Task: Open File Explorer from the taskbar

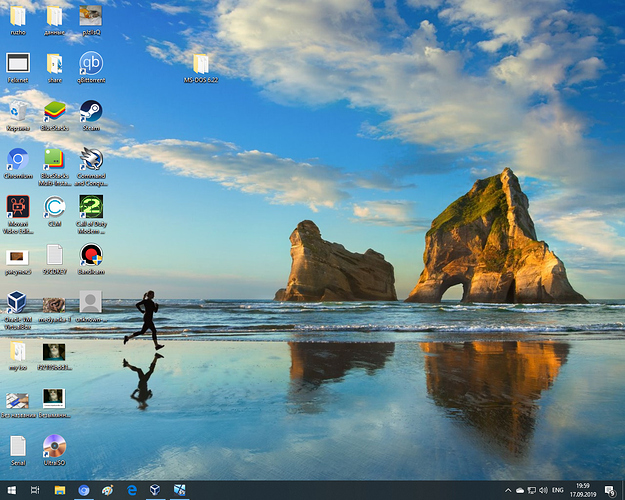Action: (60, 490)
